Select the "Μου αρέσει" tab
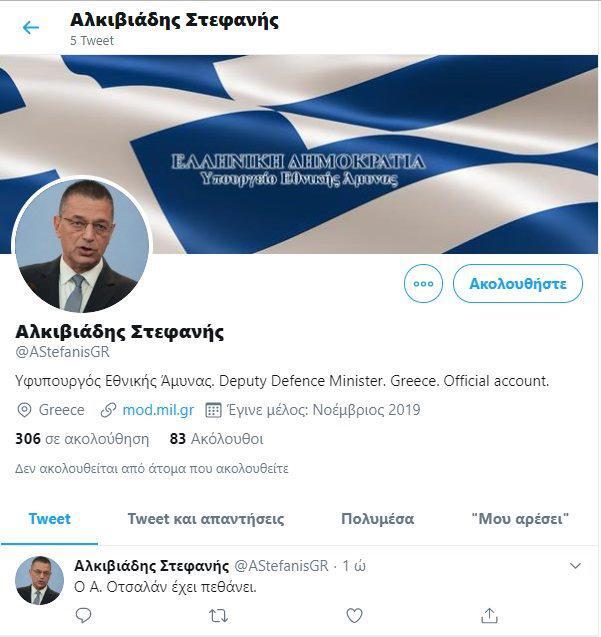Image resolution: width=601 pixels, height=637 pixels. click(x=520, y=519)
